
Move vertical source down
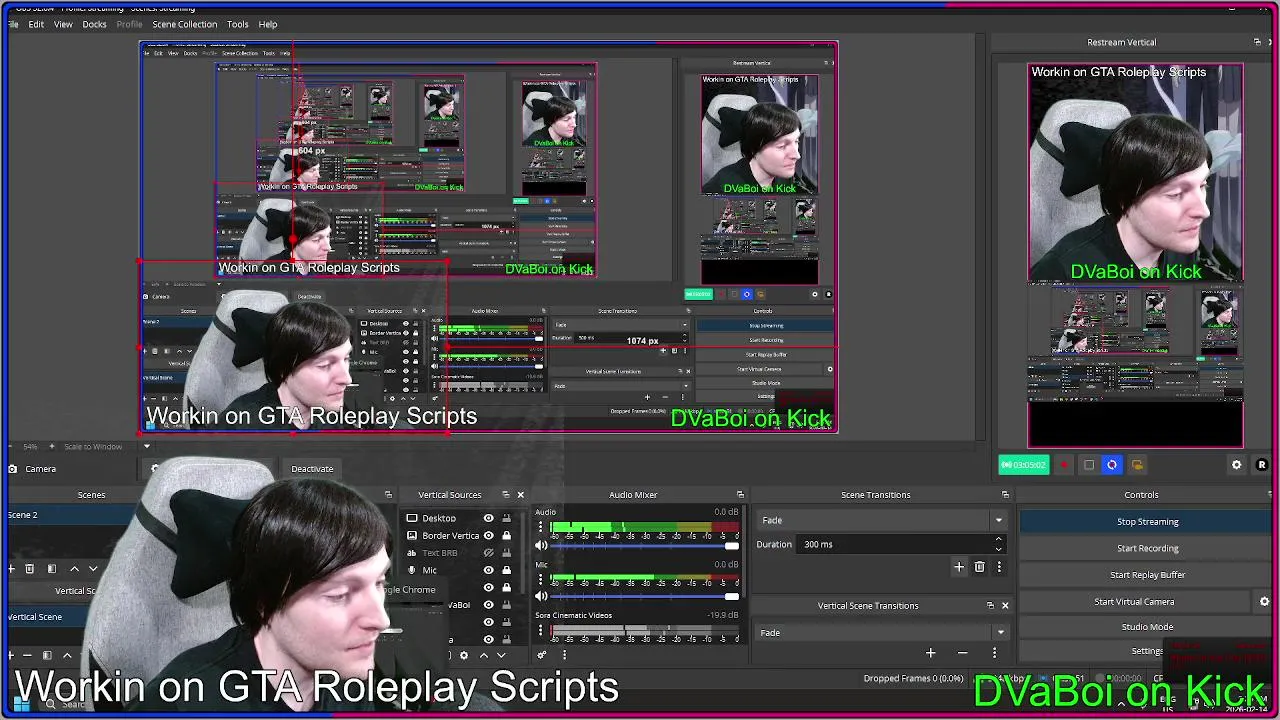[x=501, y=655]
